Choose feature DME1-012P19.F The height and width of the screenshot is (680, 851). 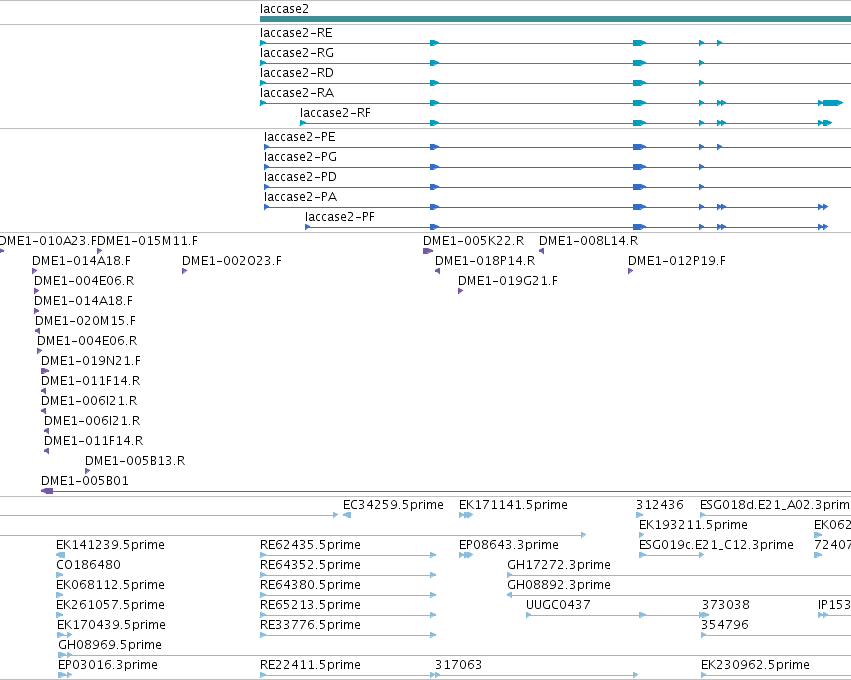pyautogui.click(x=676, y=261)
